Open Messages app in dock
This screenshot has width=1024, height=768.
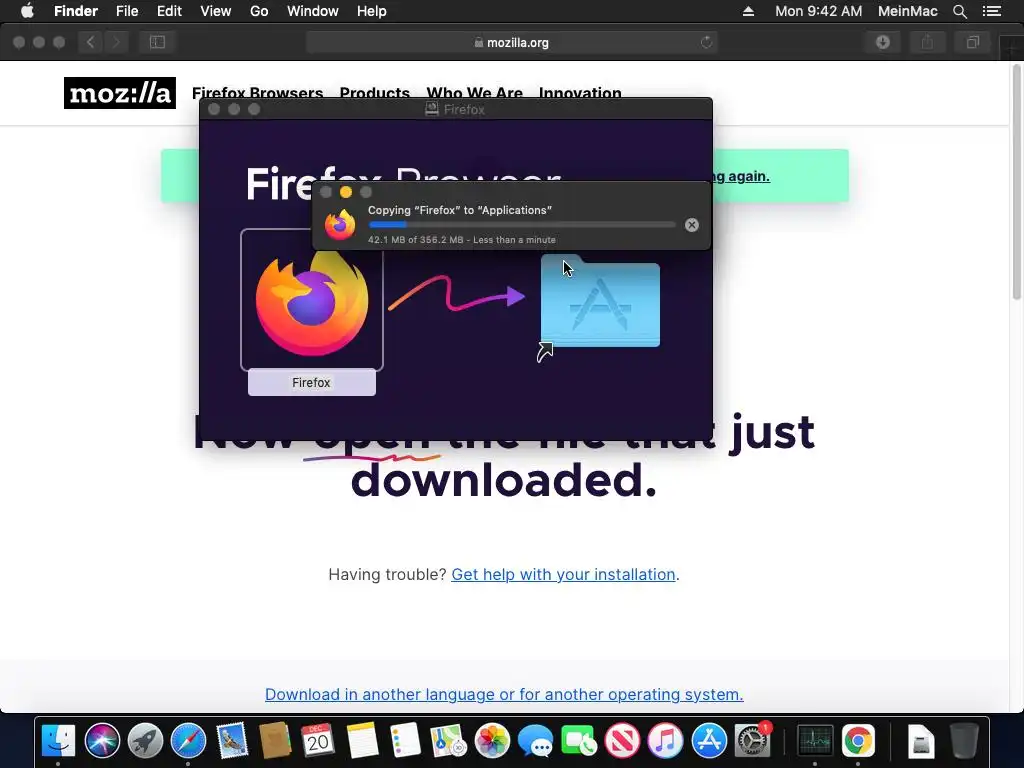[535, 741]
